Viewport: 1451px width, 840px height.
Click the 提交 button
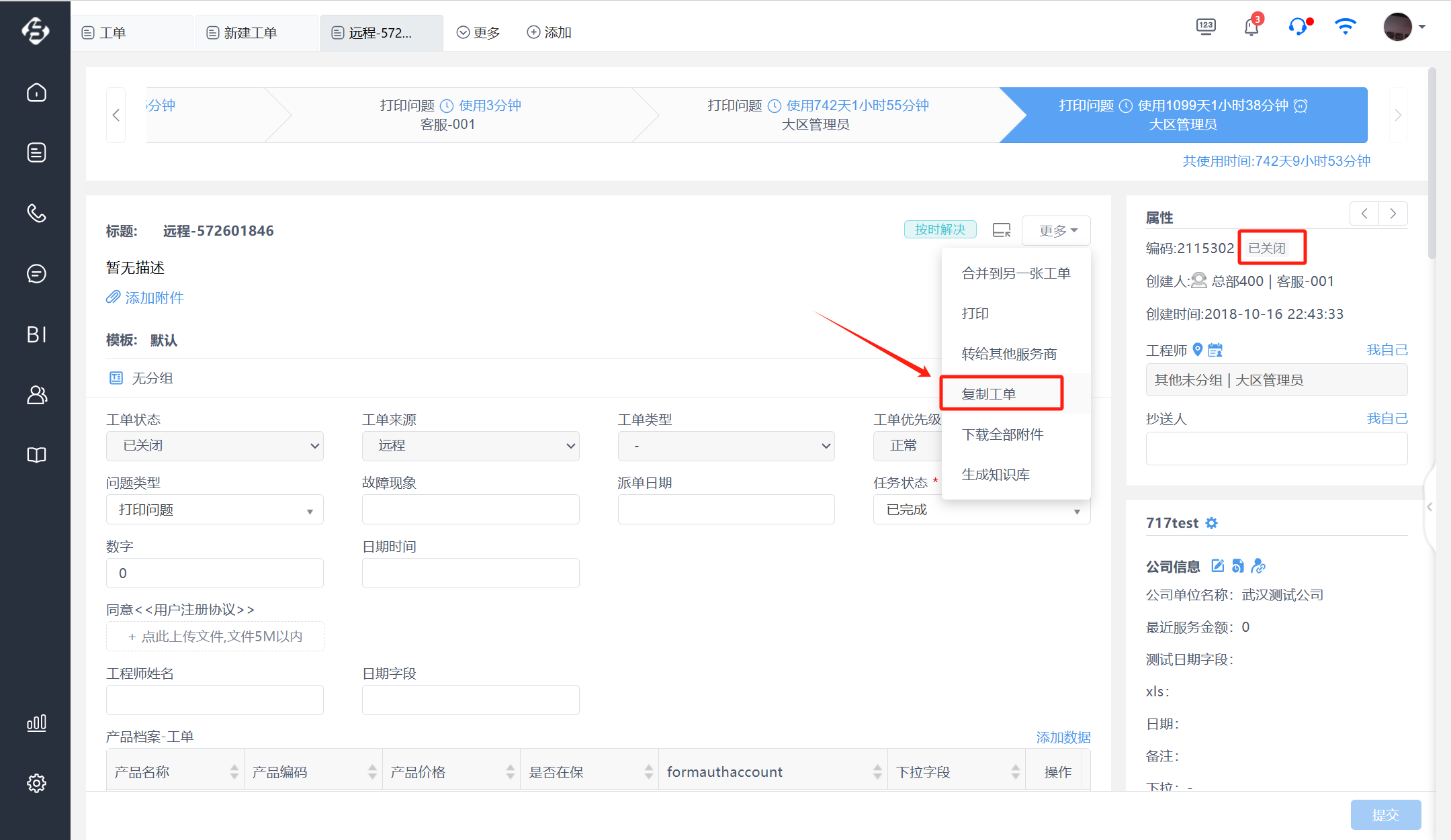1385,814
